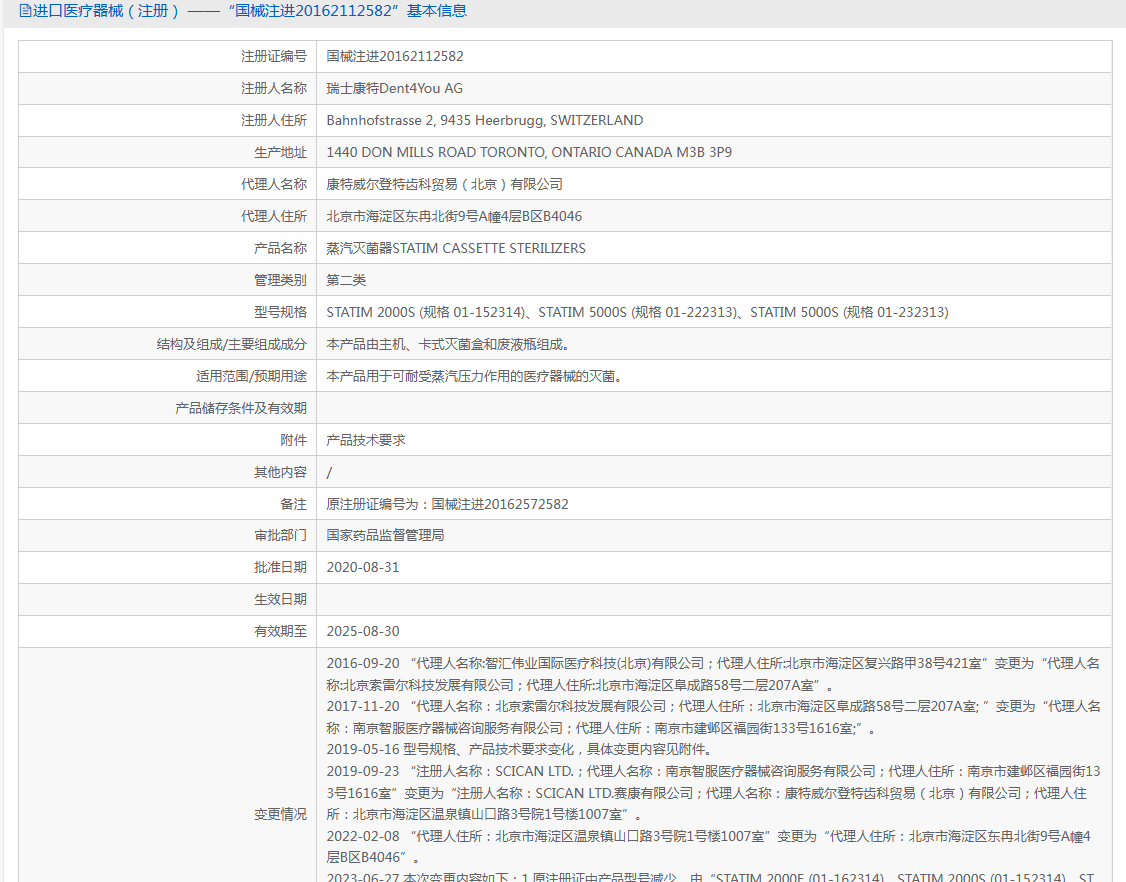1126x882 pixels.
Task: Select change entry dated 2016-09-20
Action: (713, 674)
